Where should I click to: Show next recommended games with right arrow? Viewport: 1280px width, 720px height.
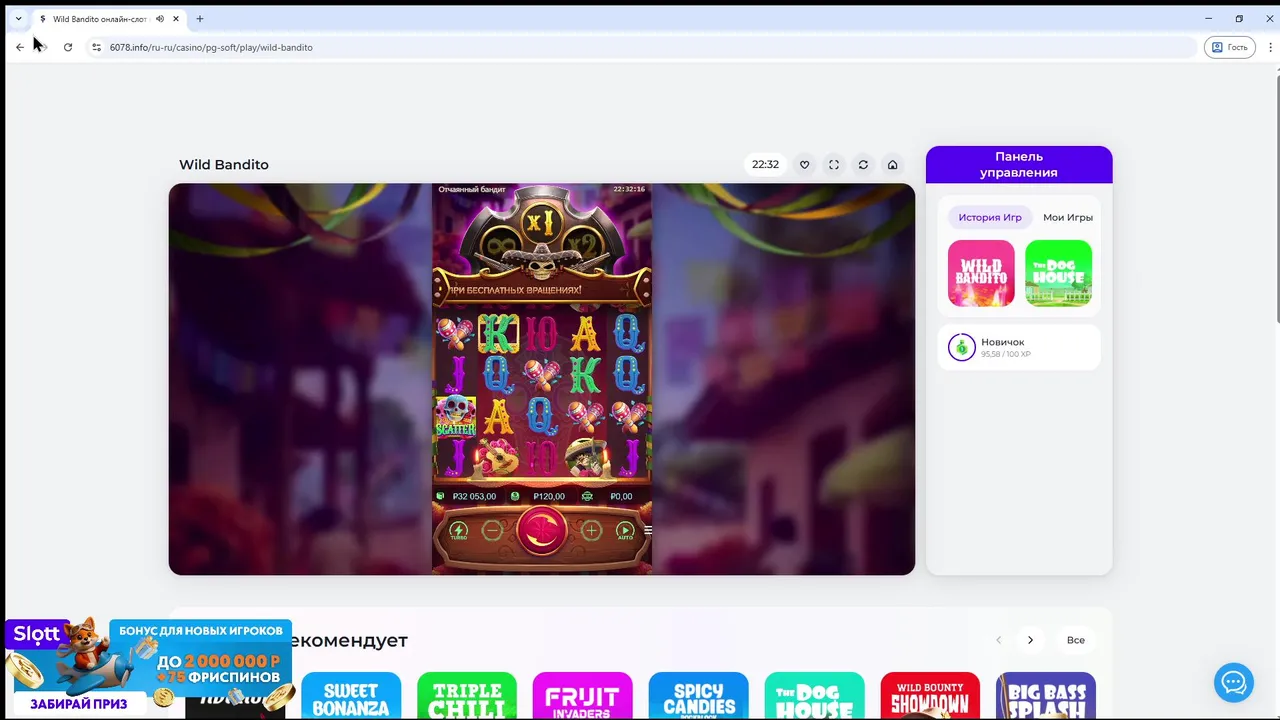1030,640
